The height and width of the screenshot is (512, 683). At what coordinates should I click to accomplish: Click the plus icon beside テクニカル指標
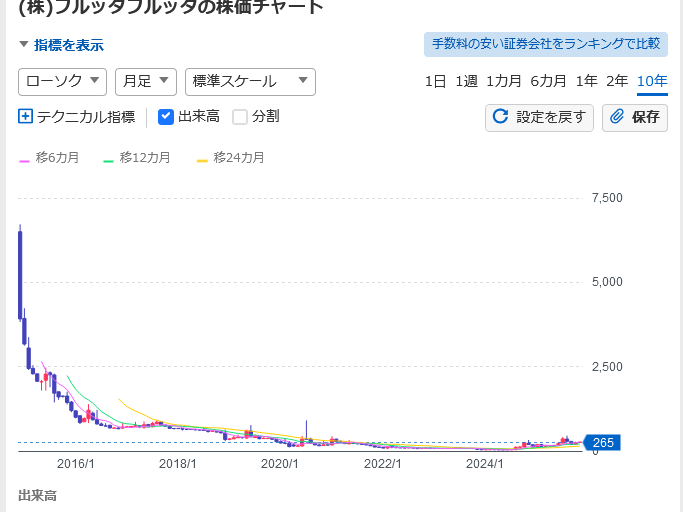point(26,117)
